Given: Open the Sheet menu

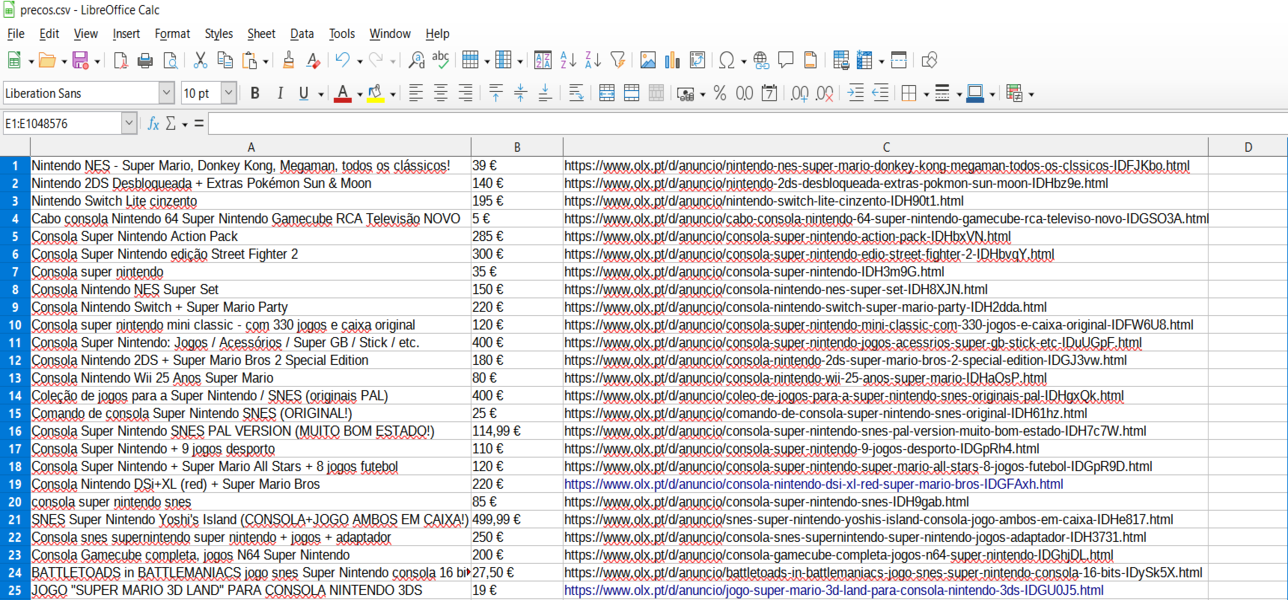Looking at the screenshot, I should point(261,34).
